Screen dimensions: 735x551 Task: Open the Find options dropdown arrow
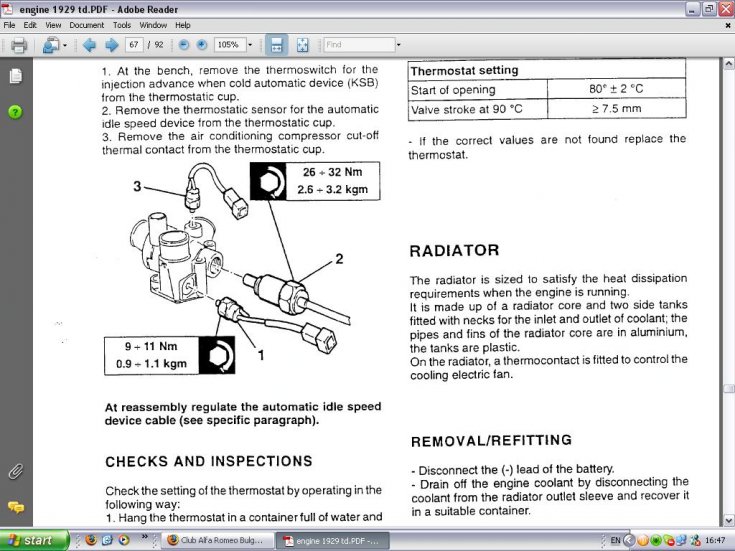(398, 45)
